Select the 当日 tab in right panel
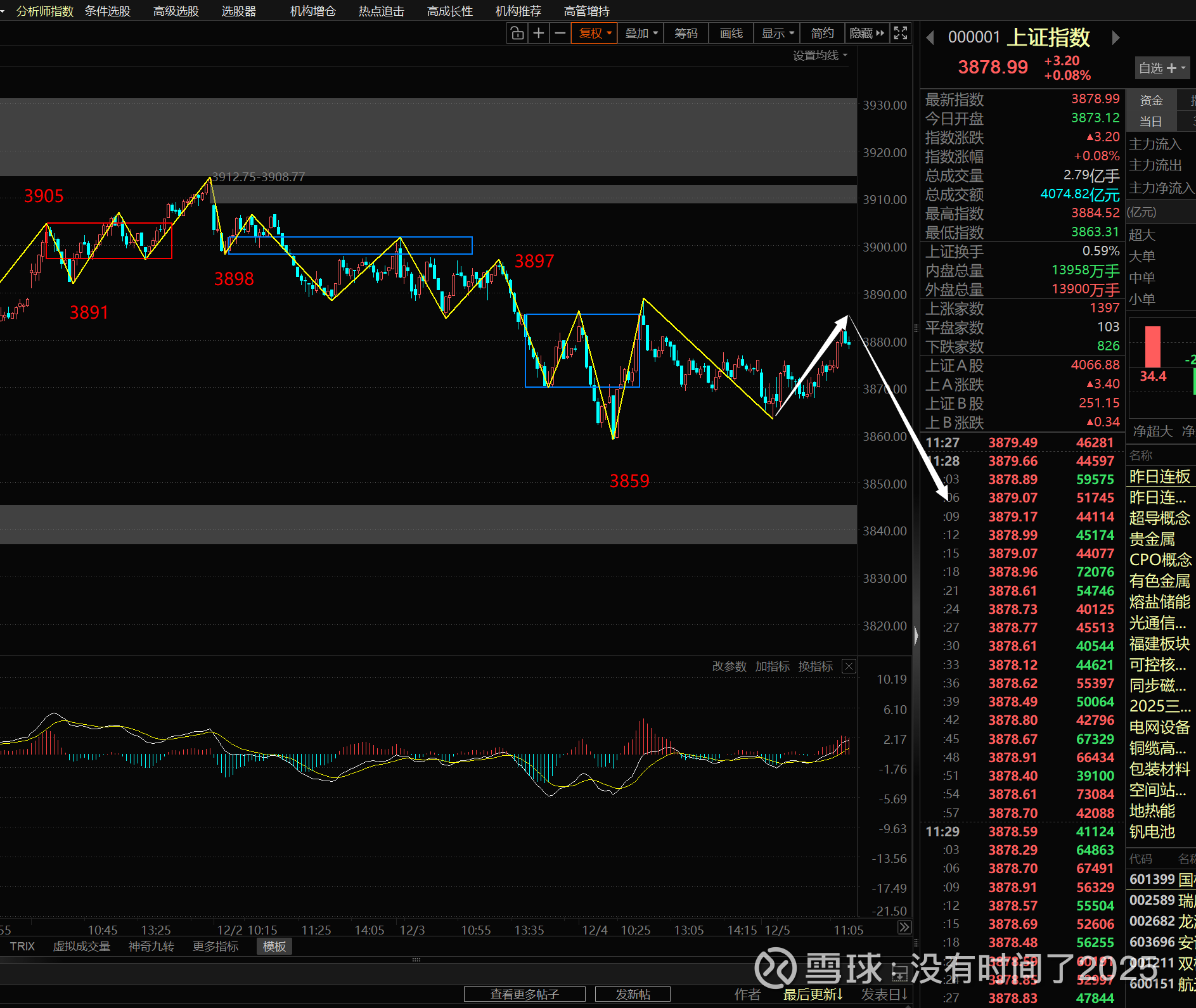This screenshot has height=1008, width=1196. tap(1151, 121)
